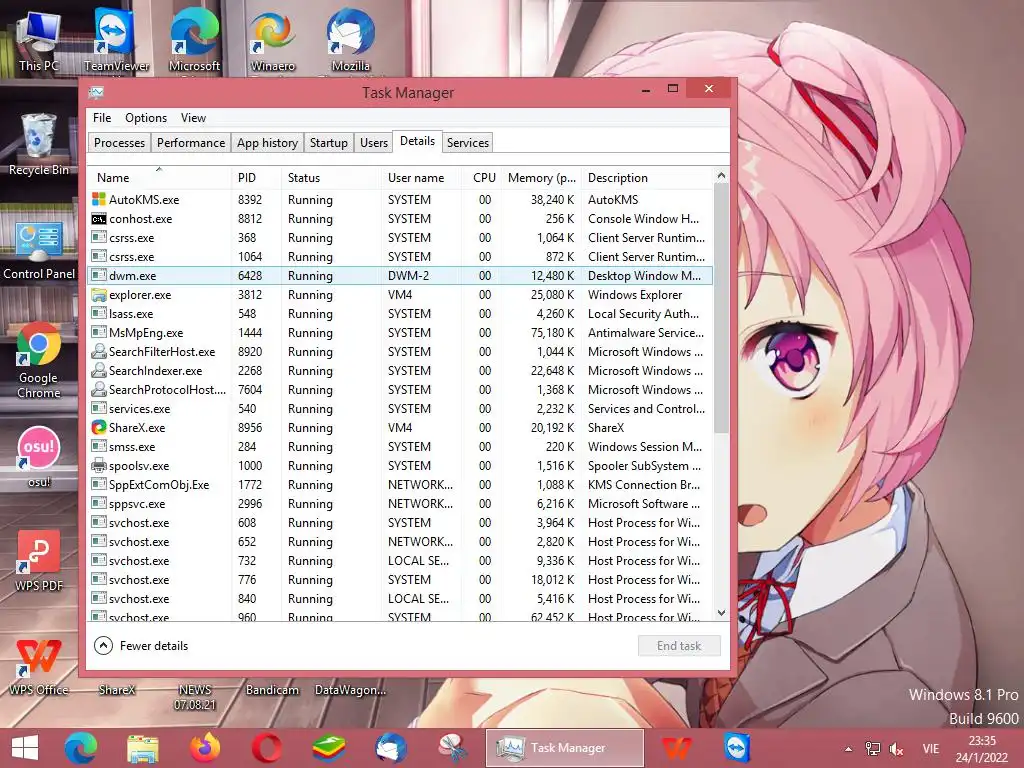
Task: Switch to the Performance tab
Action: pyautogui.click(x=191, y=142)
